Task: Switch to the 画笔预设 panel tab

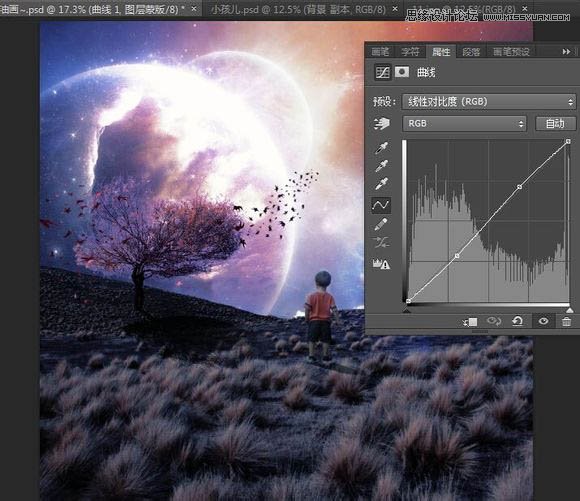Action: point(511,52)
